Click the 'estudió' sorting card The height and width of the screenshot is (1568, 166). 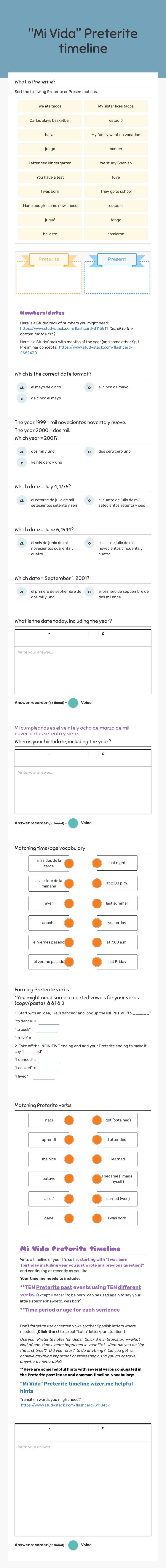click(116, 120)
